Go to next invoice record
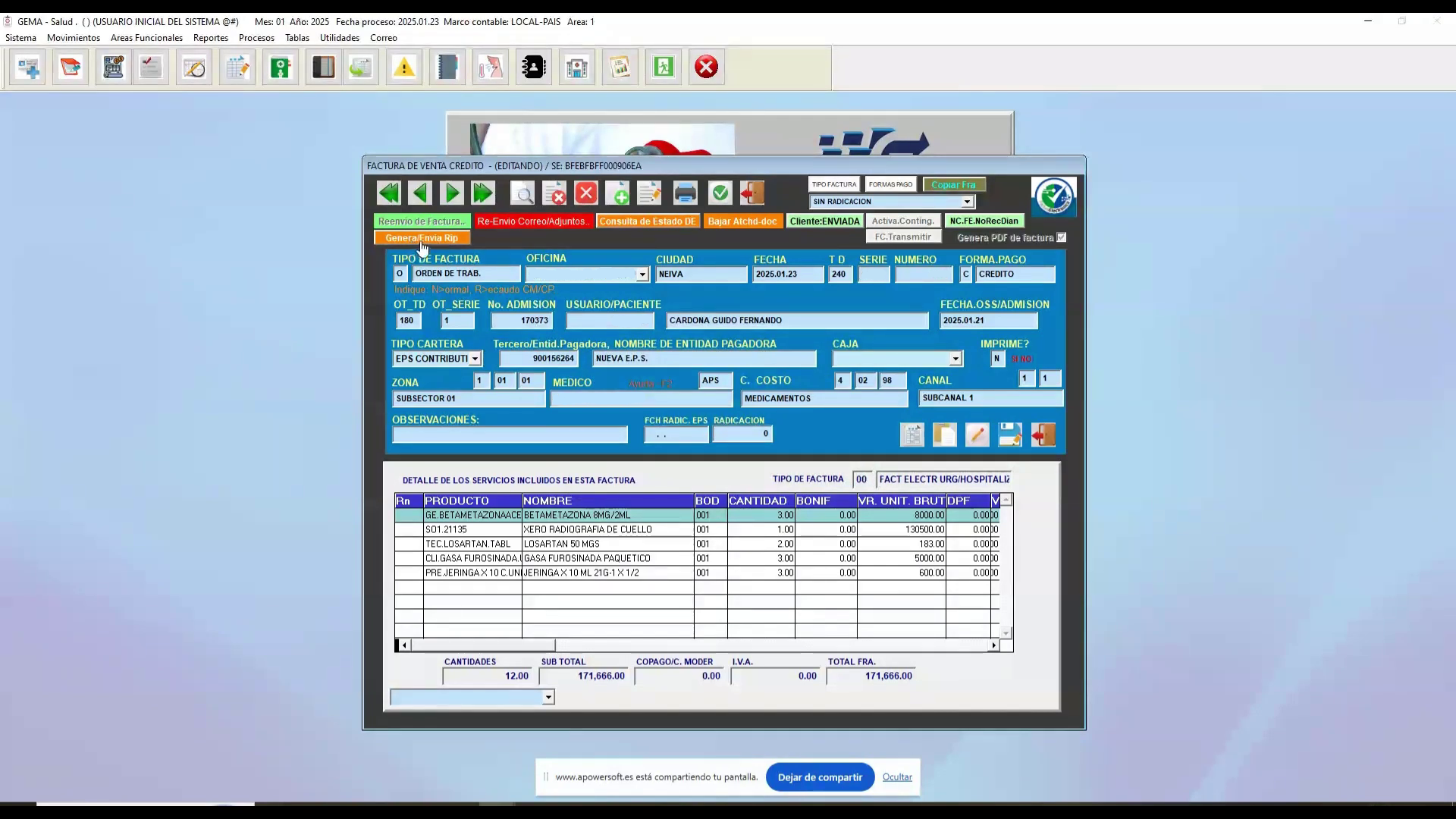The image size is (1456, 819). (x=452, y=193)
